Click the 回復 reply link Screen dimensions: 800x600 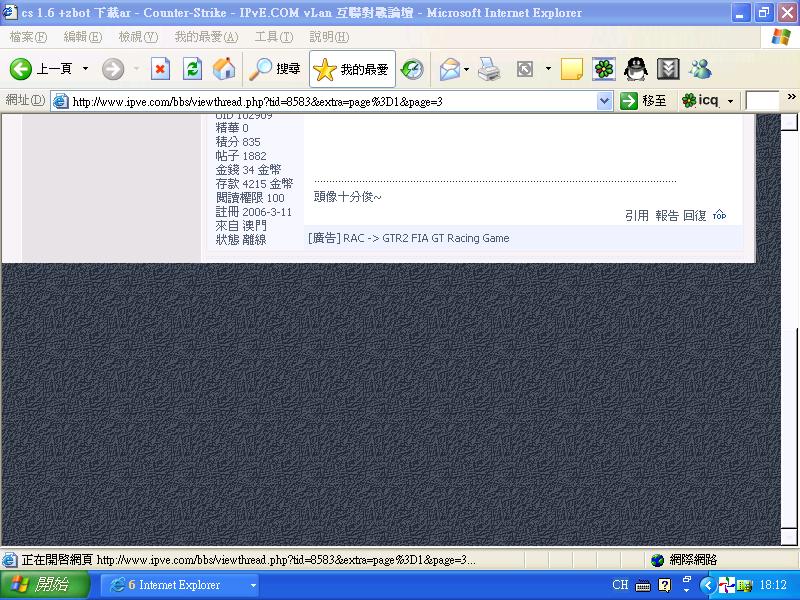point(695,215)
